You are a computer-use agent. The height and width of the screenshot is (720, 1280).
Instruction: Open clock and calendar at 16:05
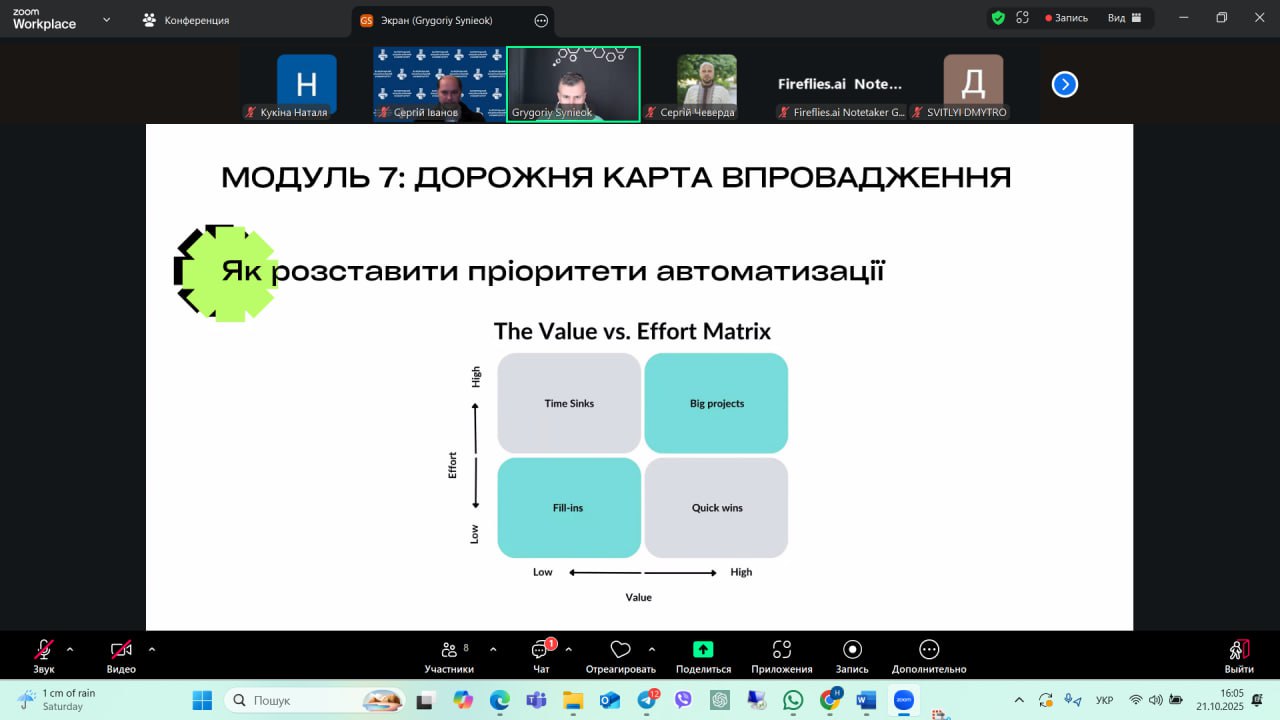[x=1218, y=700]
